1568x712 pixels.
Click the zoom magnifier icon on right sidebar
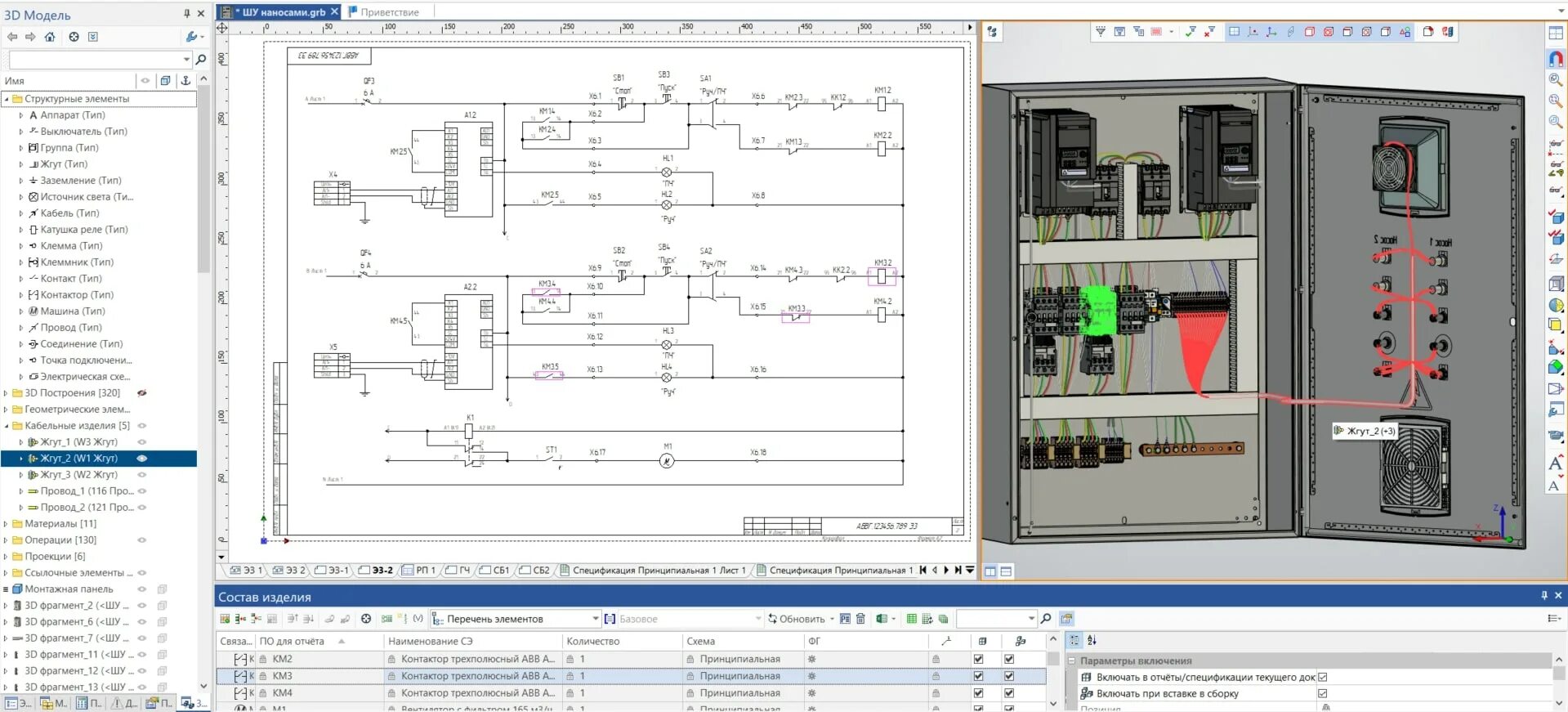(x=1556, y=80)
